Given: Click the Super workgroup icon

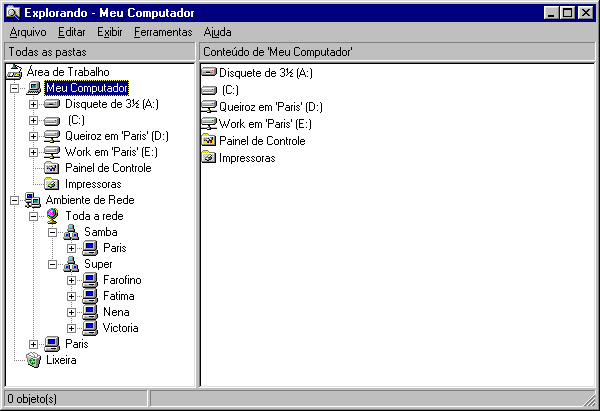Looking at the screenshot, I should pos(71,264).
